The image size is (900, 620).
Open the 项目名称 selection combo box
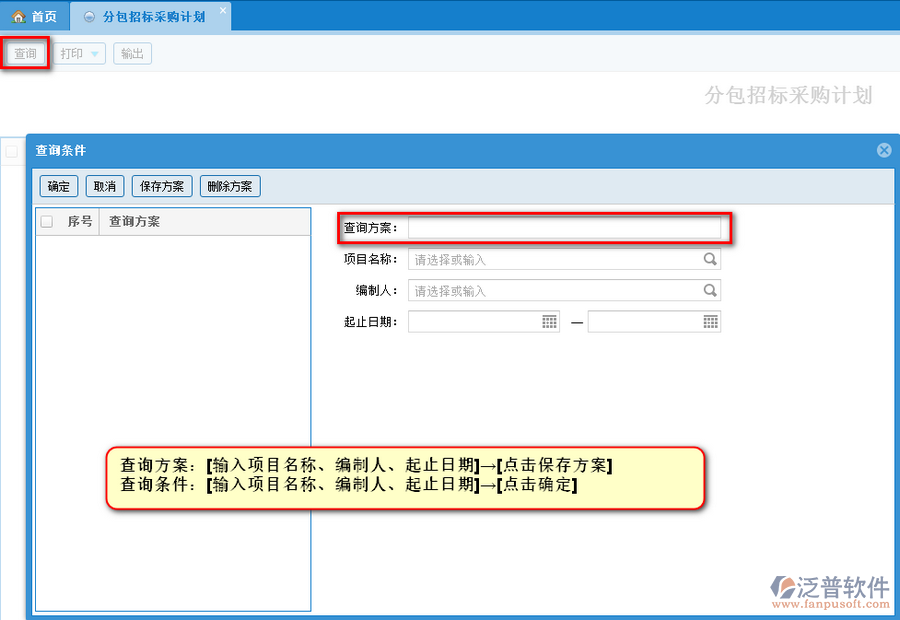[x=555, y=259]
